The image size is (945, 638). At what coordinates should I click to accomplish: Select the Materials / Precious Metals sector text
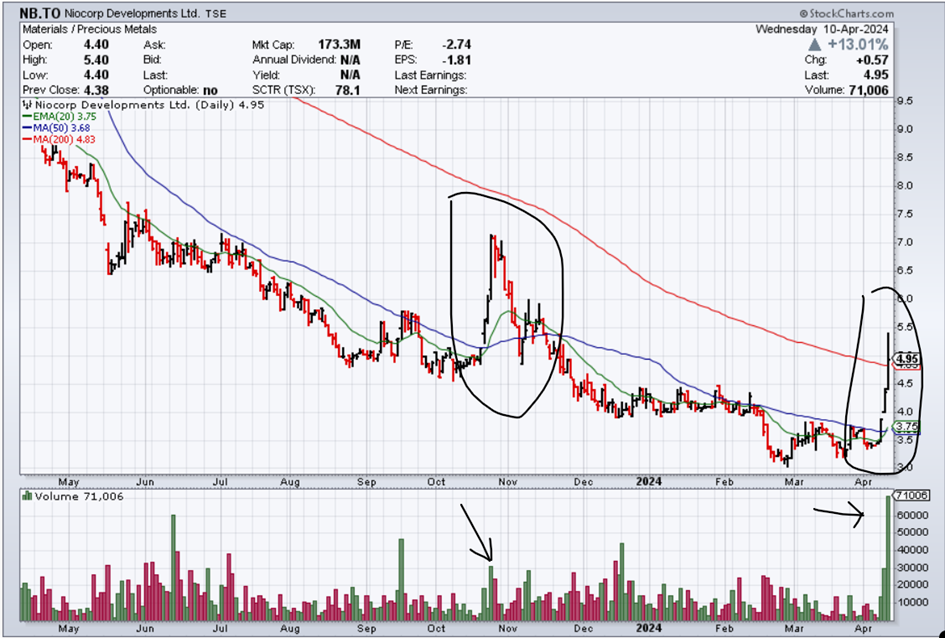(90, 29)
